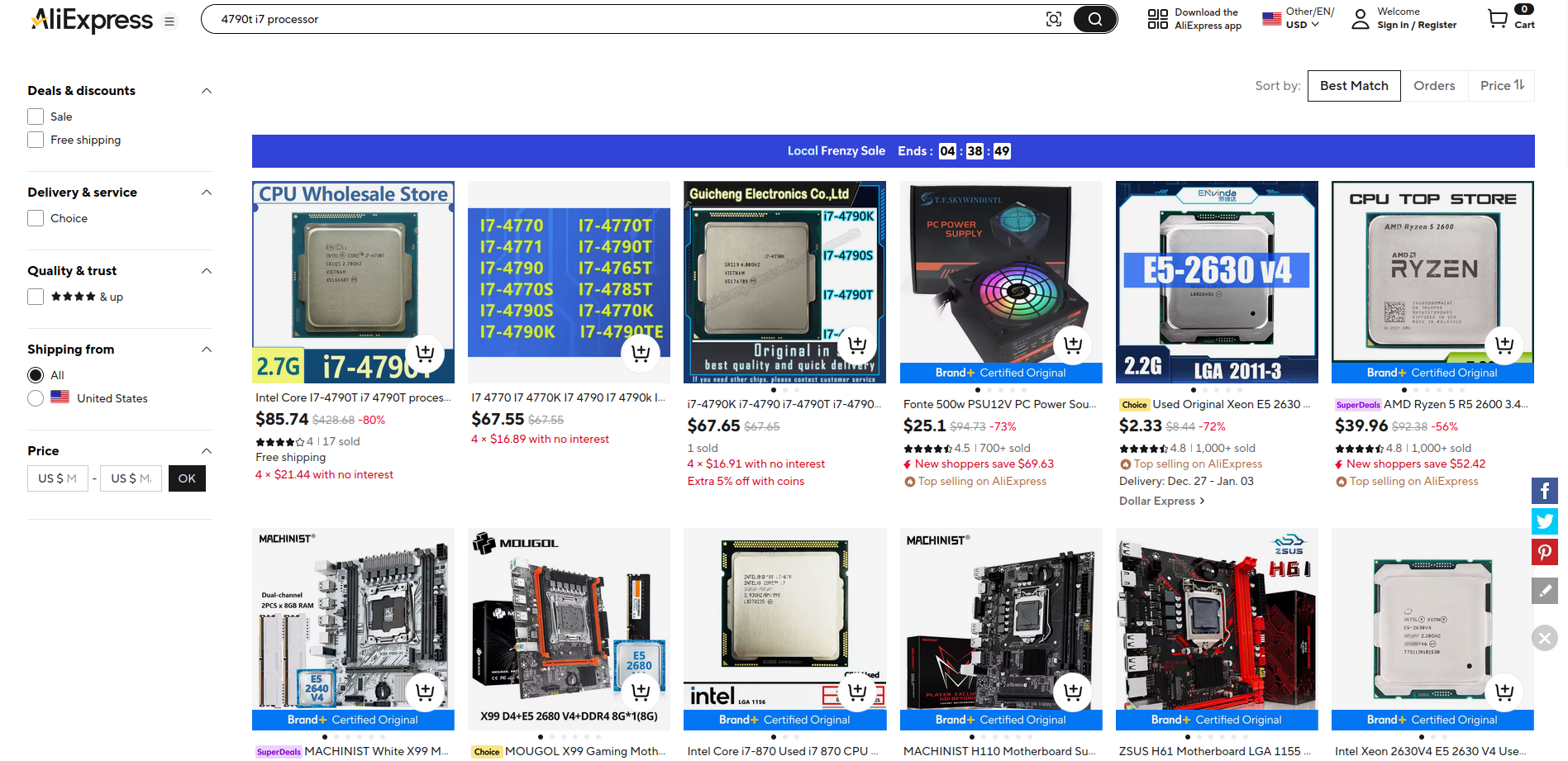Sort results by Best Match

click(1354, 86)
